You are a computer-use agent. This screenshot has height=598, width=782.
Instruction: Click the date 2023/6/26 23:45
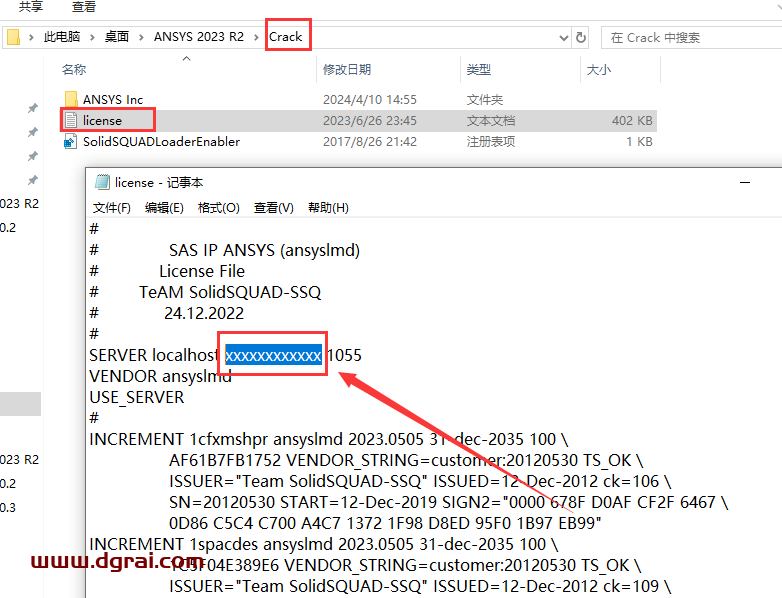point(370,121)
